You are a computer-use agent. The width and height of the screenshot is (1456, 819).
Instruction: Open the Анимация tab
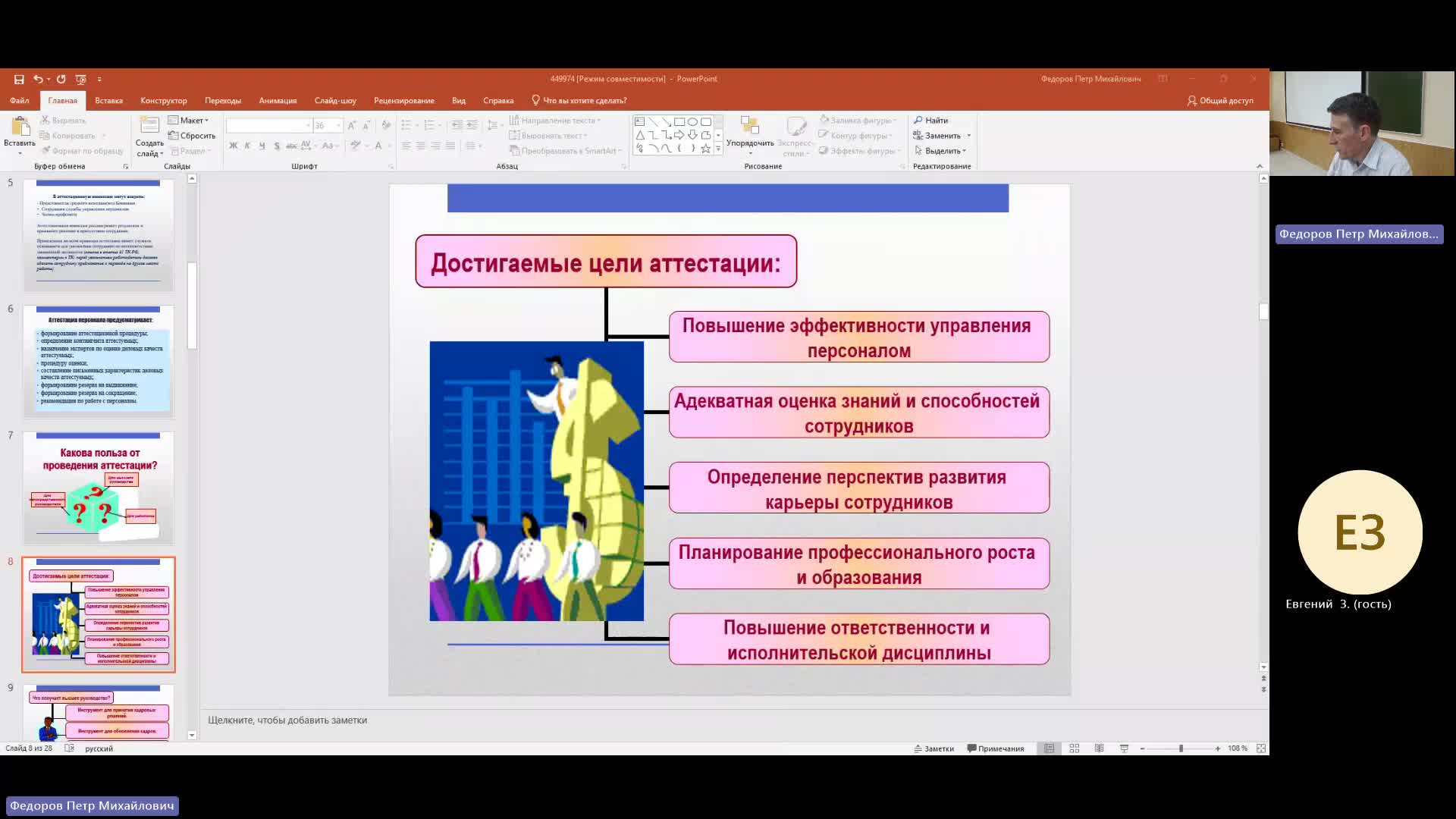278,100
